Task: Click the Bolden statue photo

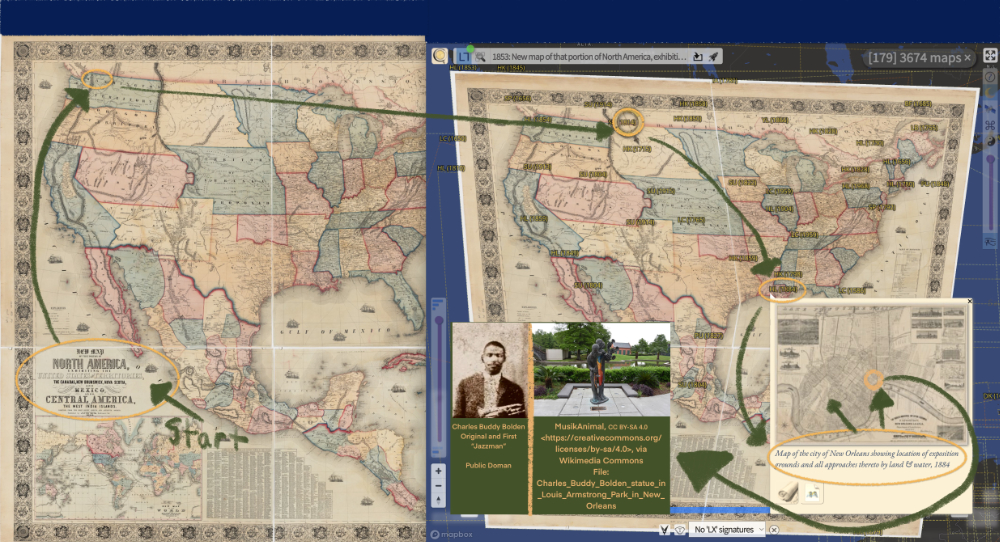Action: 601,369
